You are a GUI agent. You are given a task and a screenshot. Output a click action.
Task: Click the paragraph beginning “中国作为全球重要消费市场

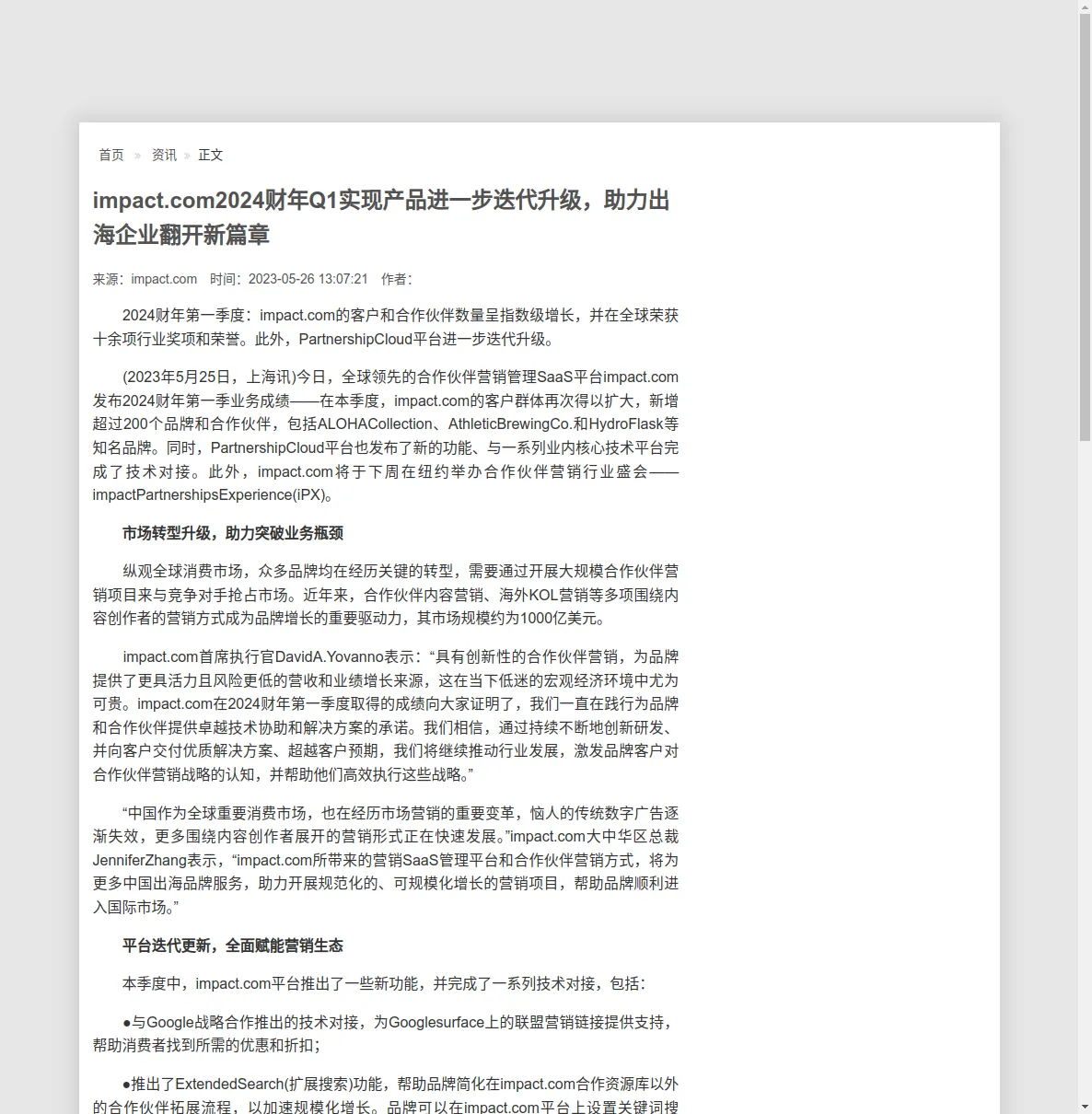(386, 860)
